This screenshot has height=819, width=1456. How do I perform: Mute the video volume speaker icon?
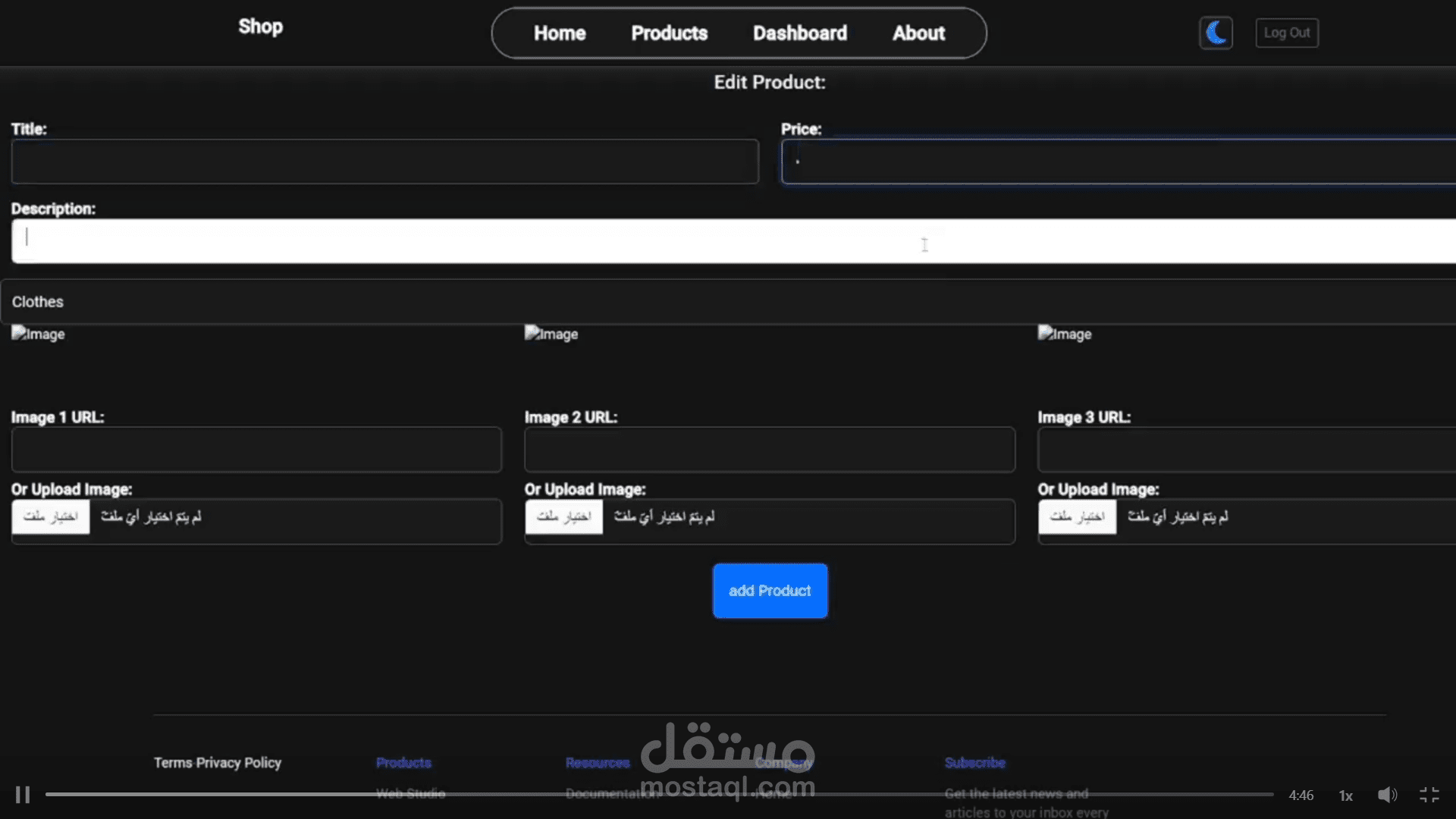[x=1387, y=795]
